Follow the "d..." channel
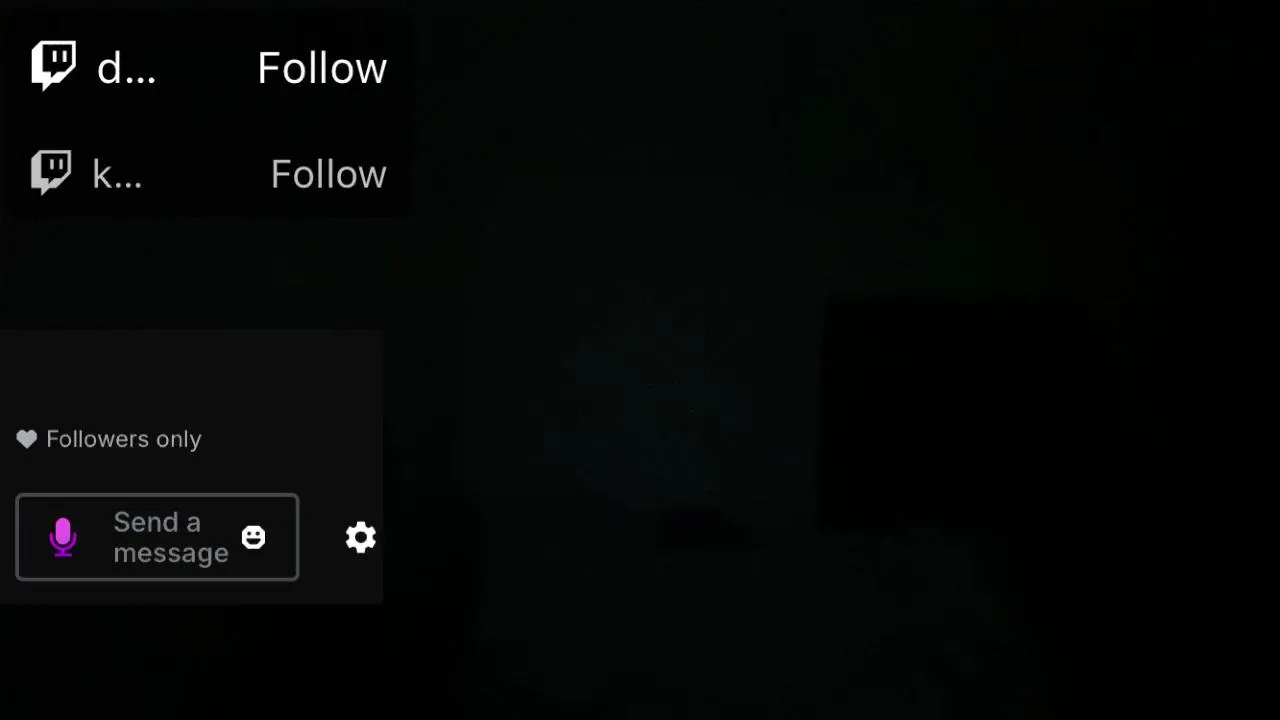The width and height of the screenshot is (1280, 720). [x=322, y=68]
